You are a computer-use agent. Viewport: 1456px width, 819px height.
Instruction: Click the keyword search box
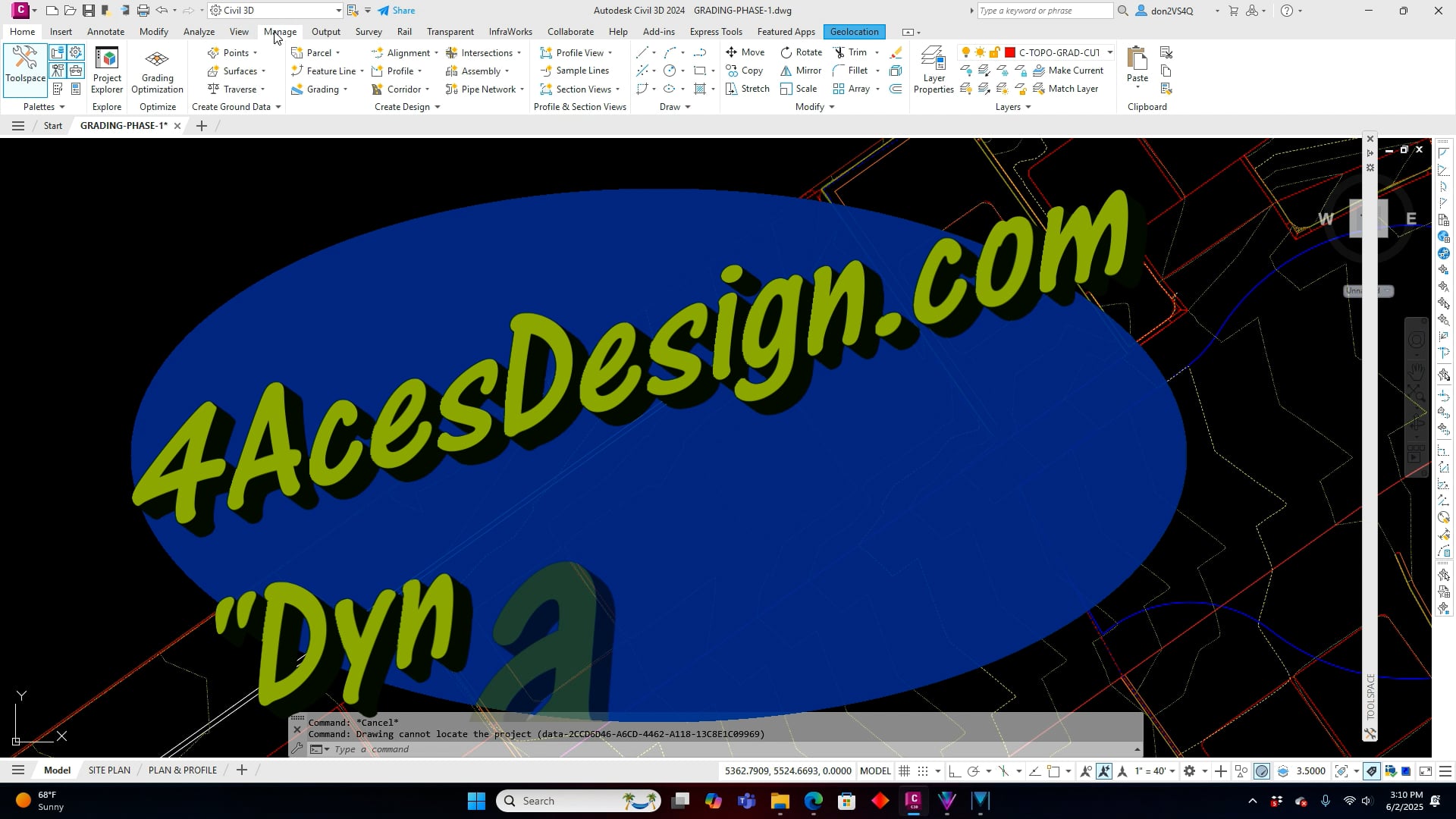[x=1045, y=11]
